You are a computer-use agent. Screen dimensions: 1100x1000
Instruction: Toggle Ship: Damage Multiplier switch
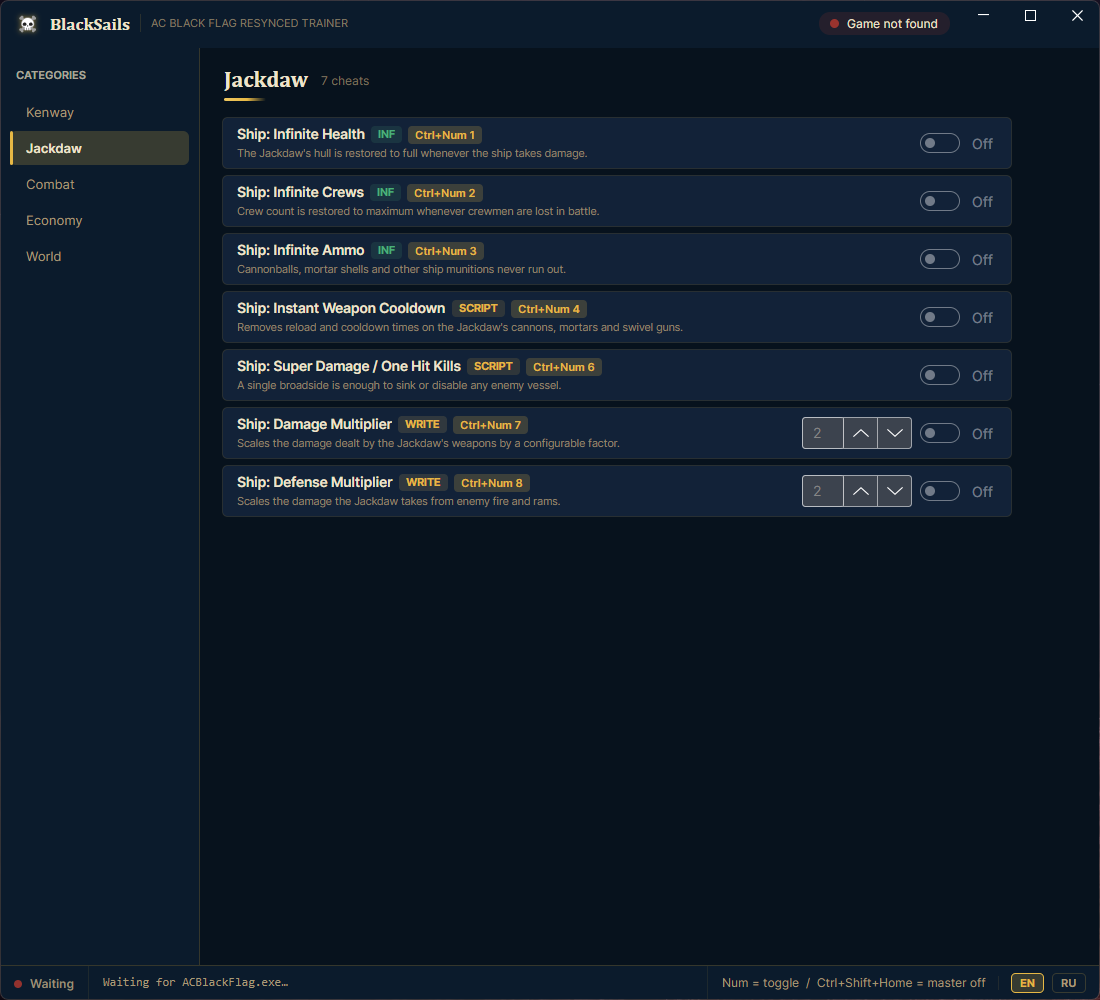pyautogui.click(x=939, y=433)
